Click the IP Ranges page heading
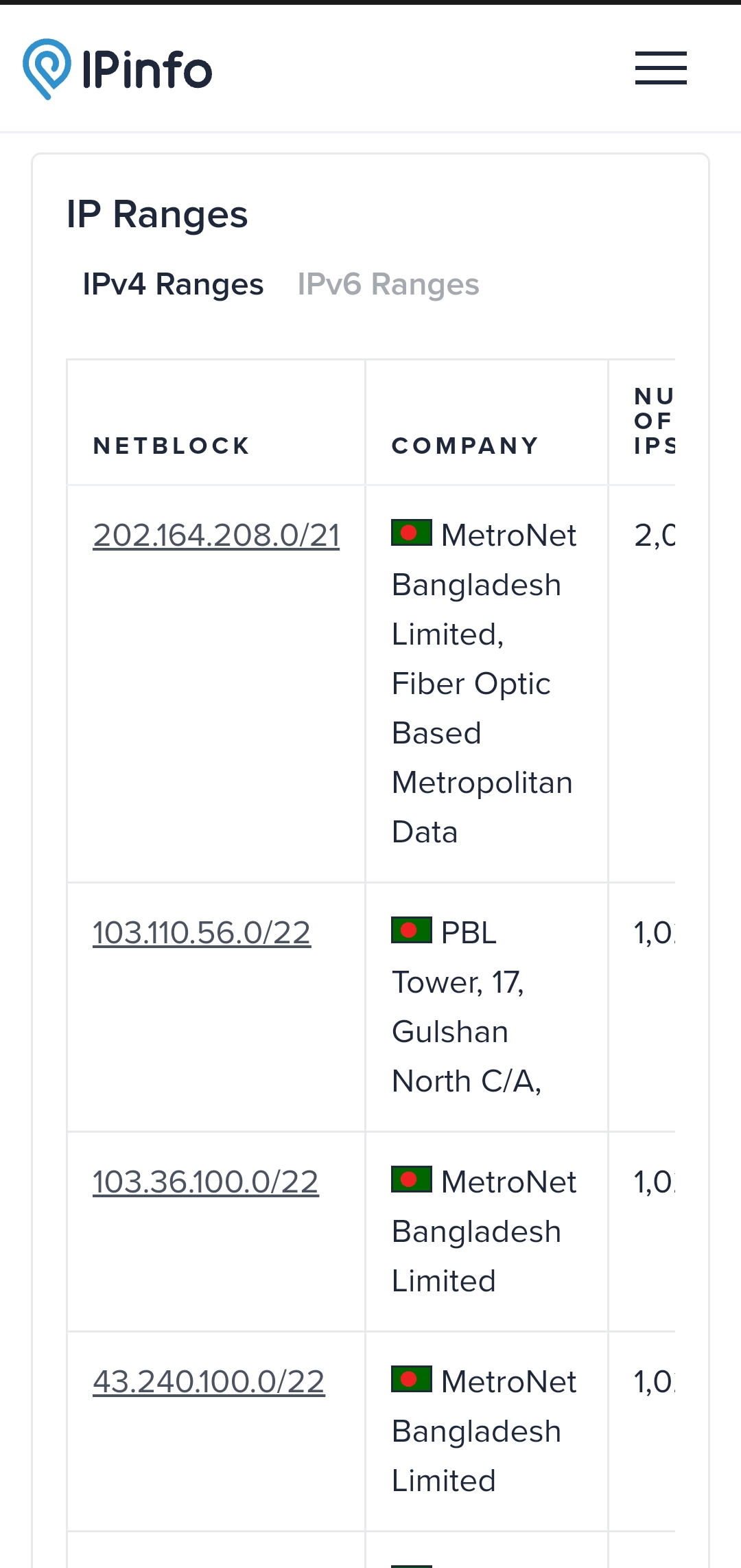 [x=157, y=214]
